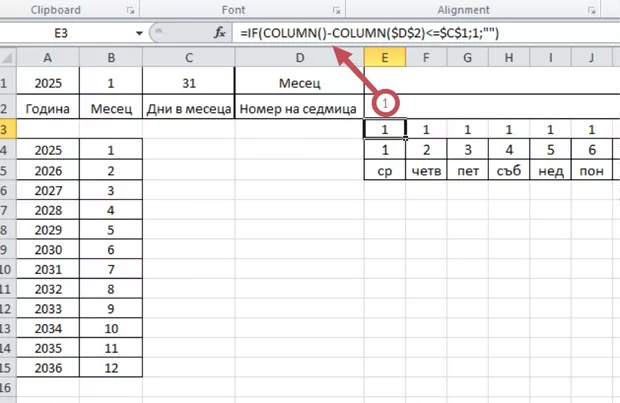The height and width of the screenshot is (403, 620).
Task: Click cell H4 with day 4
Action: [509, 149]
